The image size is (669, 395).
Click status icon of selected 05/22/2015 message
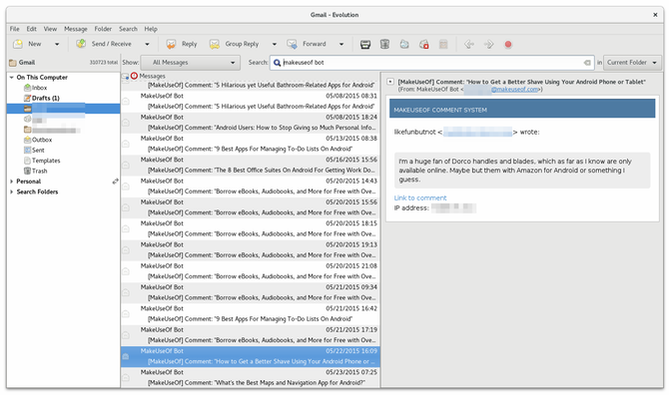coord(126,356)
